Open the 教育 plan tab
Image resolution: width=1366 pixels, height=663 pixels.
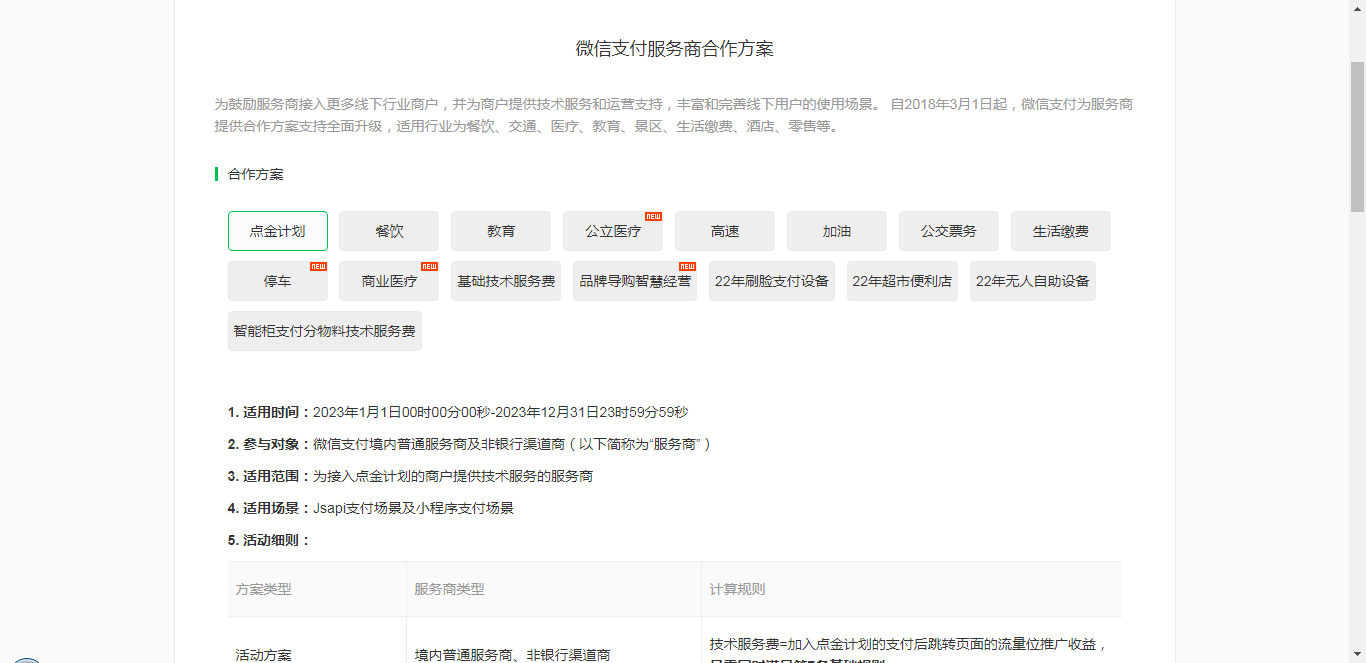pos(501,231)
